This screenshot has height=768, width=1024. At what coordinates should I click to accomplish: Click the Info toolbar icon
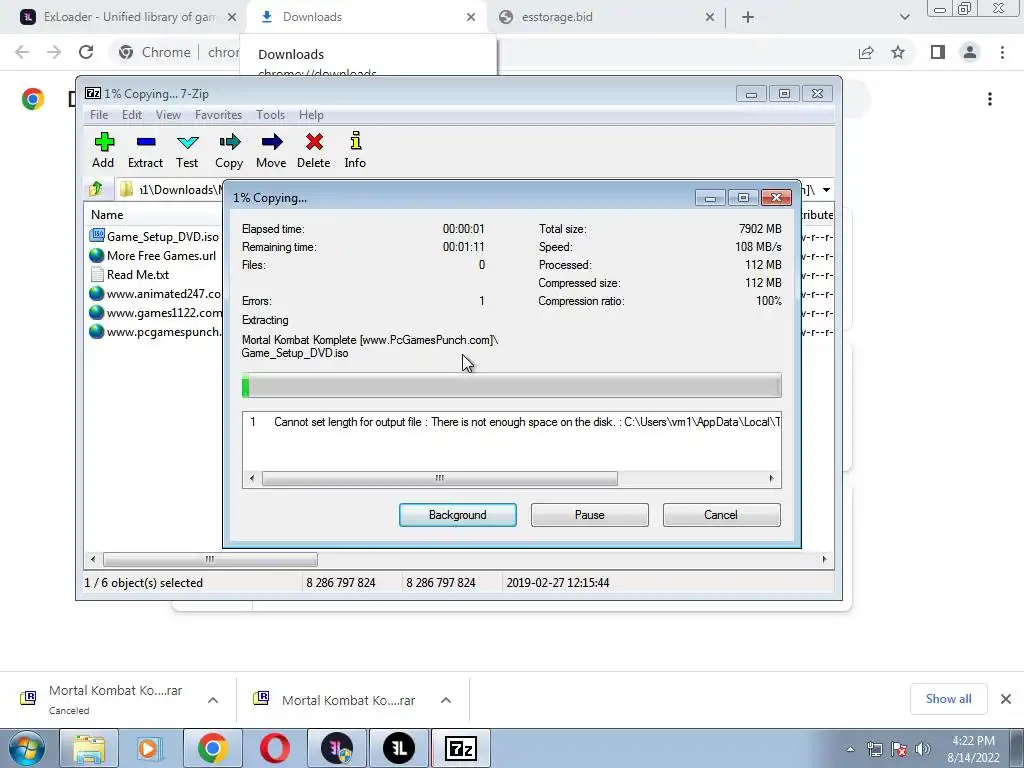pyautogui.click(x=355, y=150)
